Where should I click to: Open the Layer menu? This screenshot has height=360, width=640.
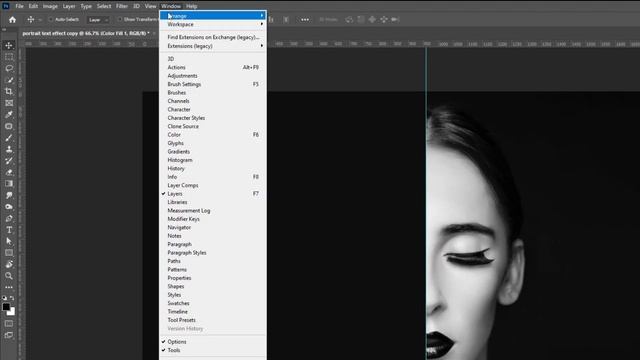[x=69, y=6]
